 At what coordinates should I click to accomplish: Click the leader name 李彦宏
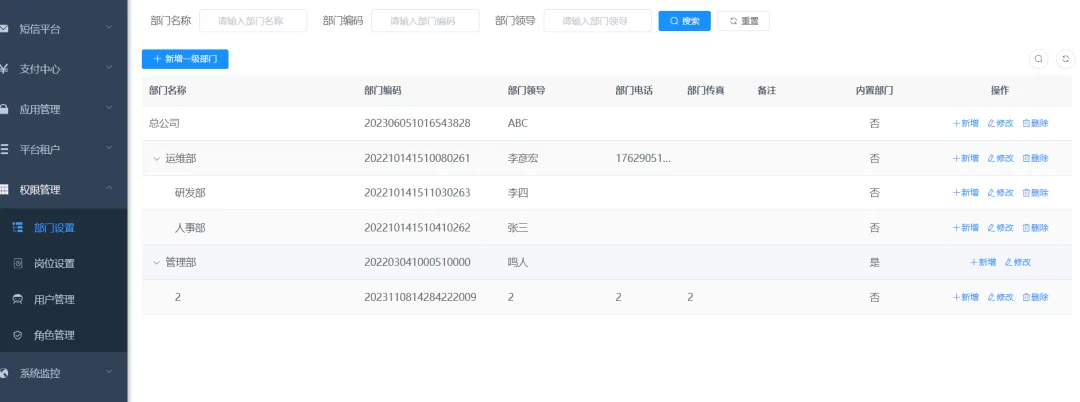tap(523, 158)
